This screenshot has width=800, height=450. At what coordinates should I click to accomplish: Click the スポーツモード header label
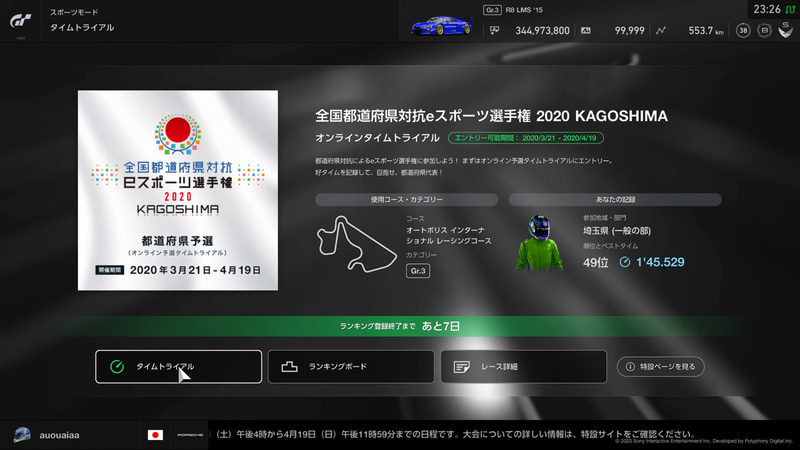[74, 12]
